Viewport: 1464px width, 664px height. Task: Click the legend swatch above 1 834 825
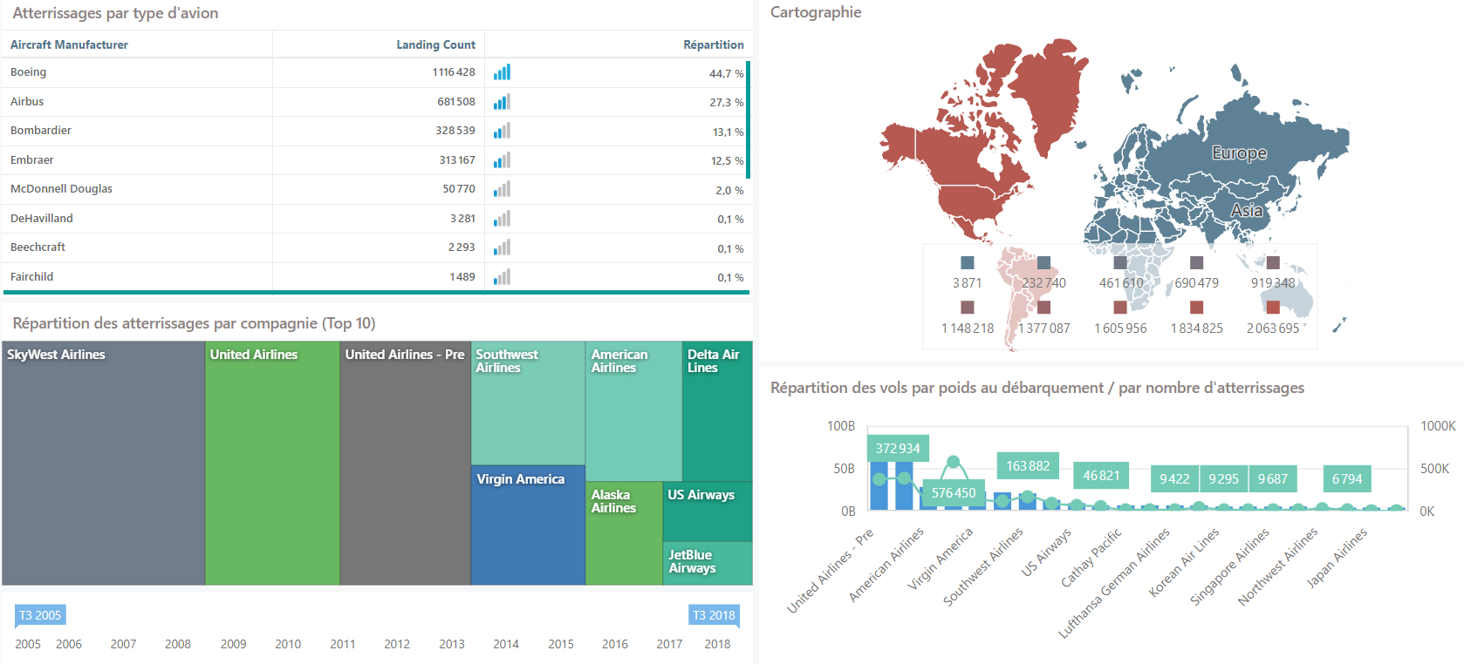[x=1196, y=308]
